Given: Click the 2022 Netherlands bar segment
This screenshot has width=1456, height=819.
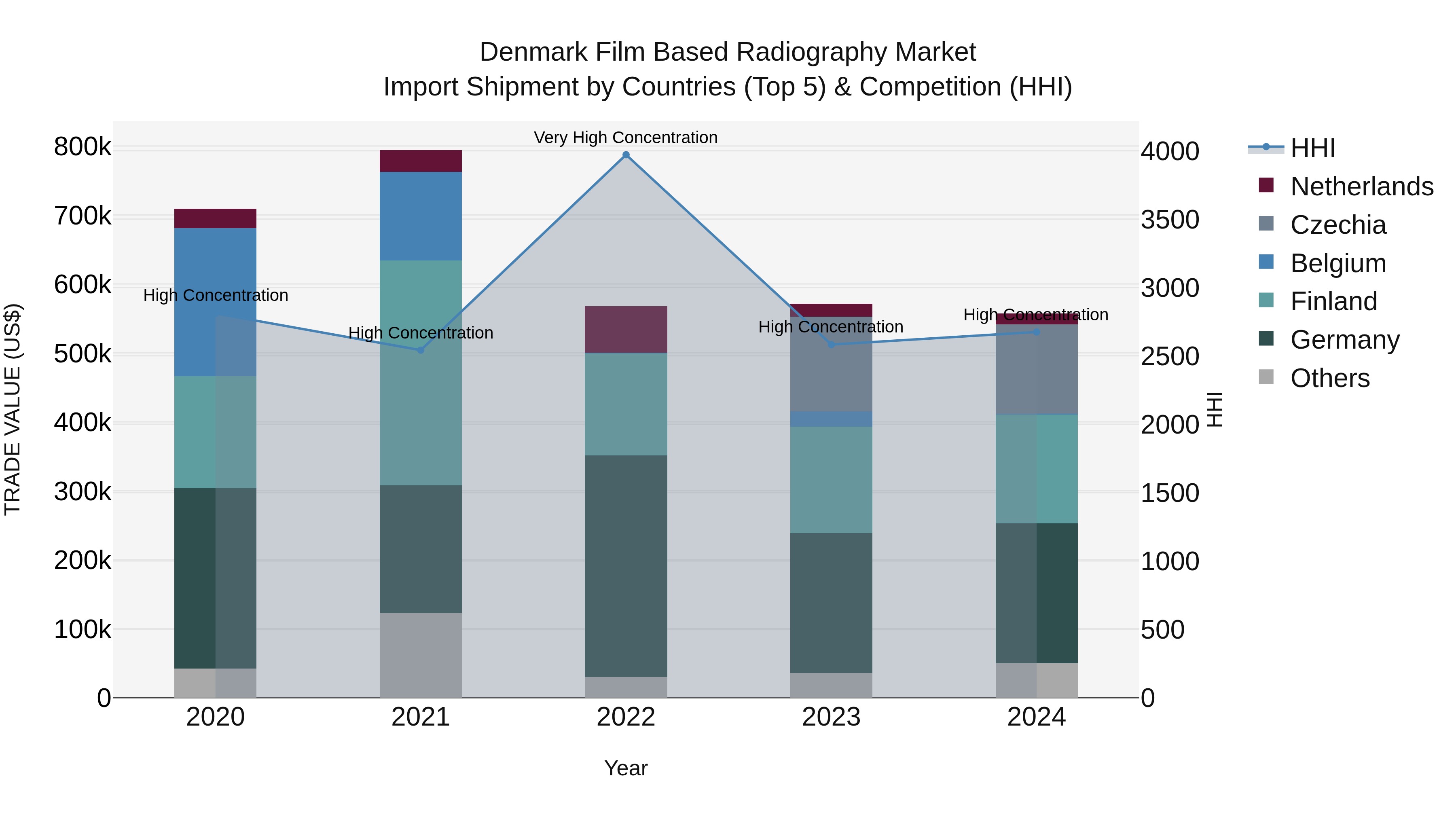Looking at the screenshot, I should click(626, 330).
